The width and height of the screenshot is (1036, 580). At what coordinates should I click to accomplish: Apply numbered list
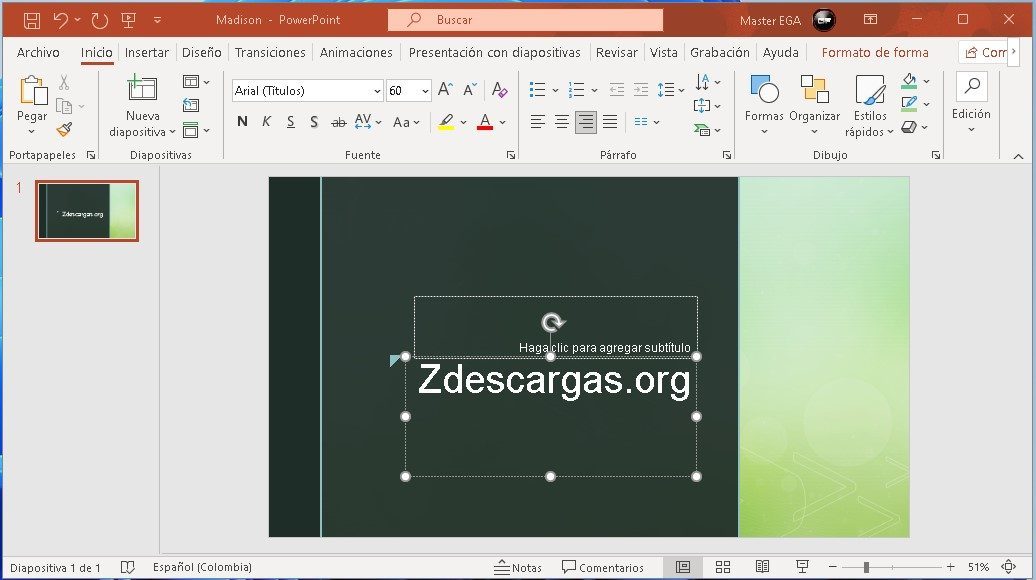click(x=576, y=89)
